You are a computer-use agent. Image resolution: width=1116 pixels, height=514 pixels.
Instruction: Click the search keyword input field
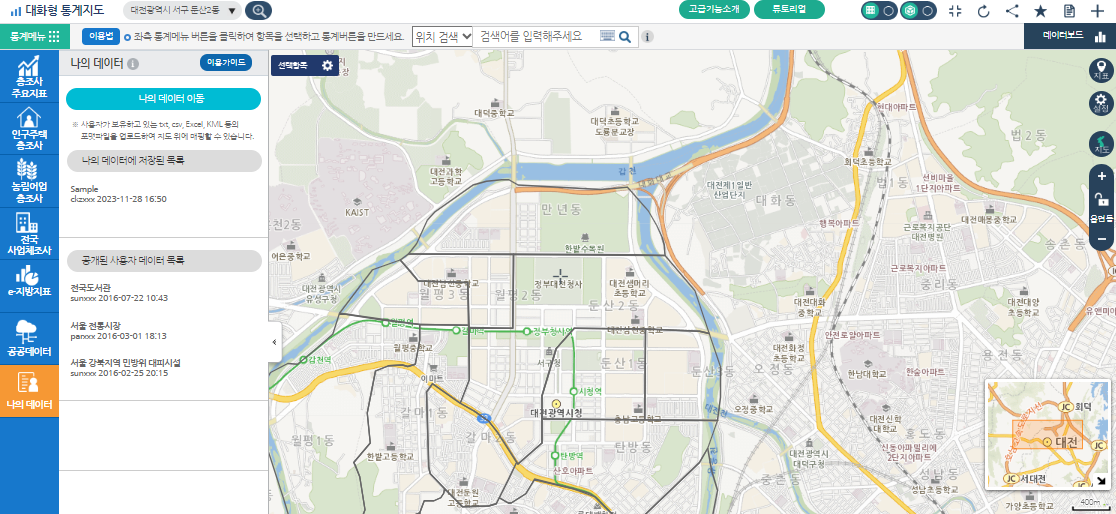coord(538,36)
